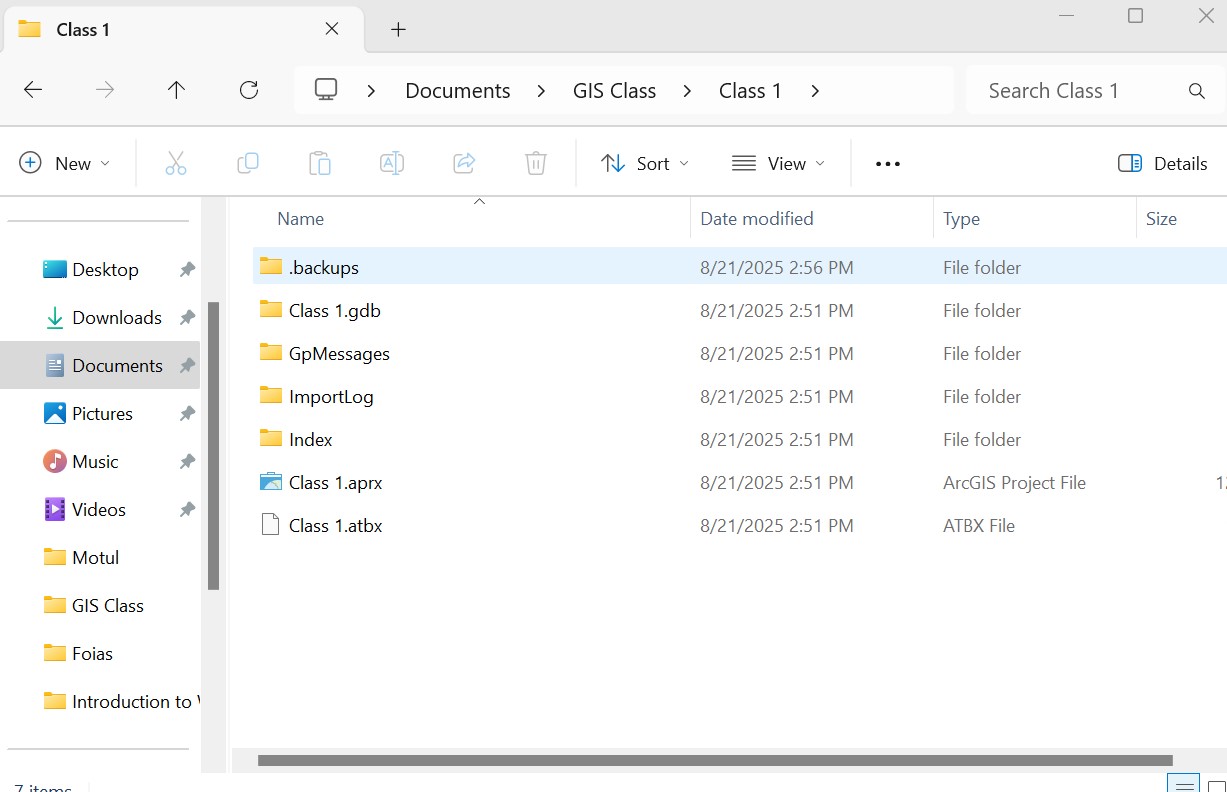Screen dimensions: 1227x792
Task: Click the Share icon in toolbar
Action: click(x=464, y=163)
